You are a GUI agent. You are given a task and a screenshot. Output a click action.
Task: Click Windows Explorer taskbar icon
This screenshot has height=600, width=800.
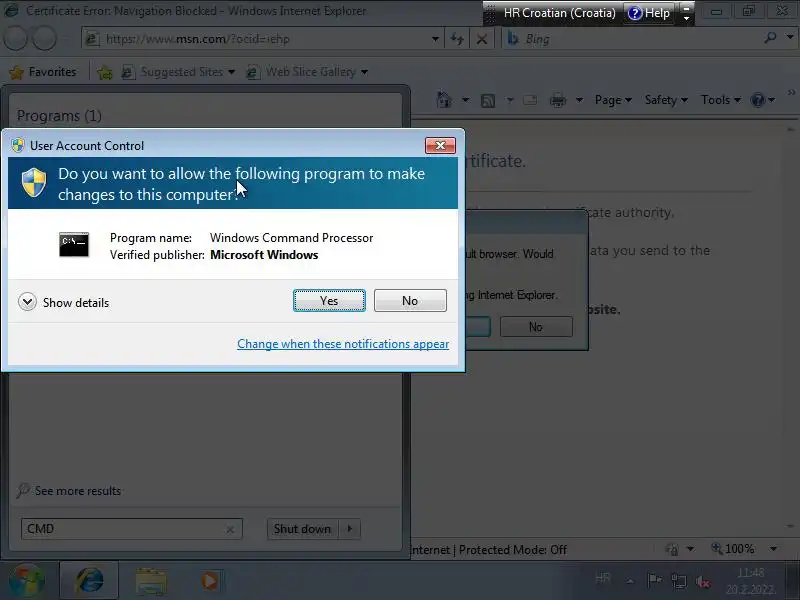click(151, 582)
